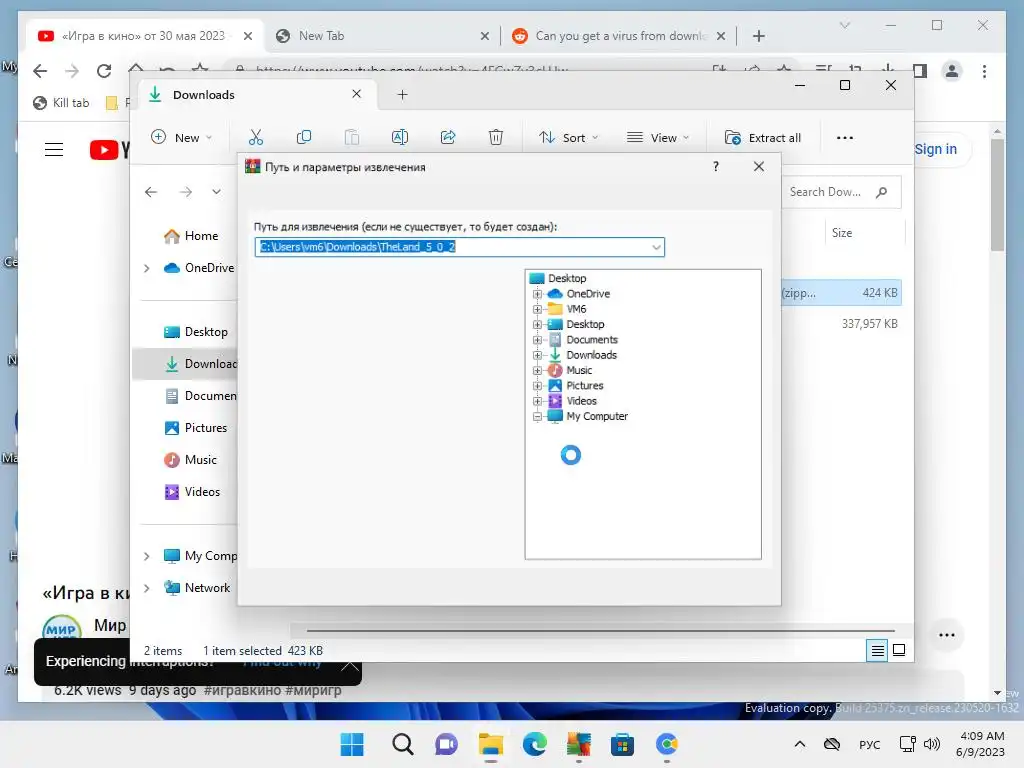This screenshot has height=768, width=1024.
Task: Open Microsoft Edge from taskbar
Action: tap(534, 744)
